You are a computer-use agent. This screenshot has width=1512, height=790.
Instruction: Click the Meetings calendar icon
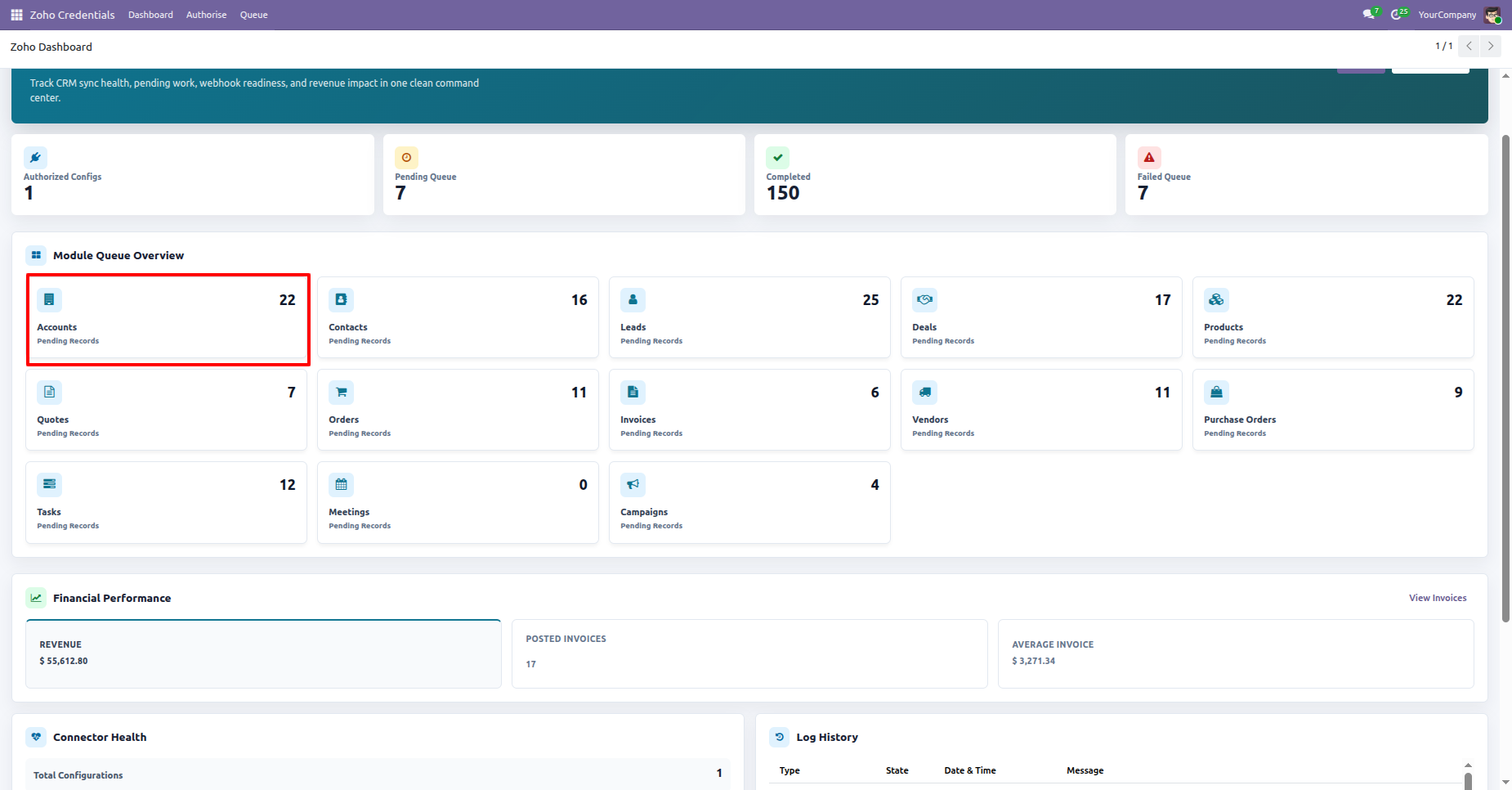(x=341, y=485)
